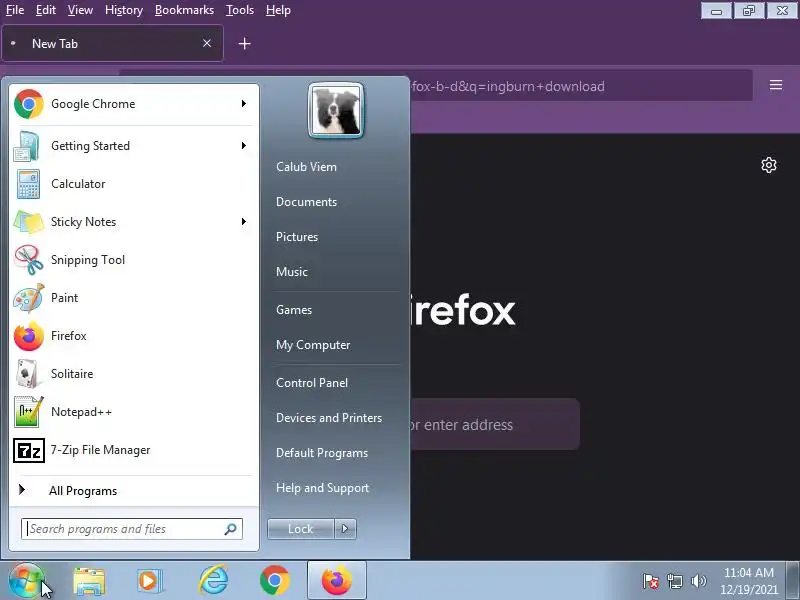
Task: Open the Pictures library link
Action: point(297,237)
